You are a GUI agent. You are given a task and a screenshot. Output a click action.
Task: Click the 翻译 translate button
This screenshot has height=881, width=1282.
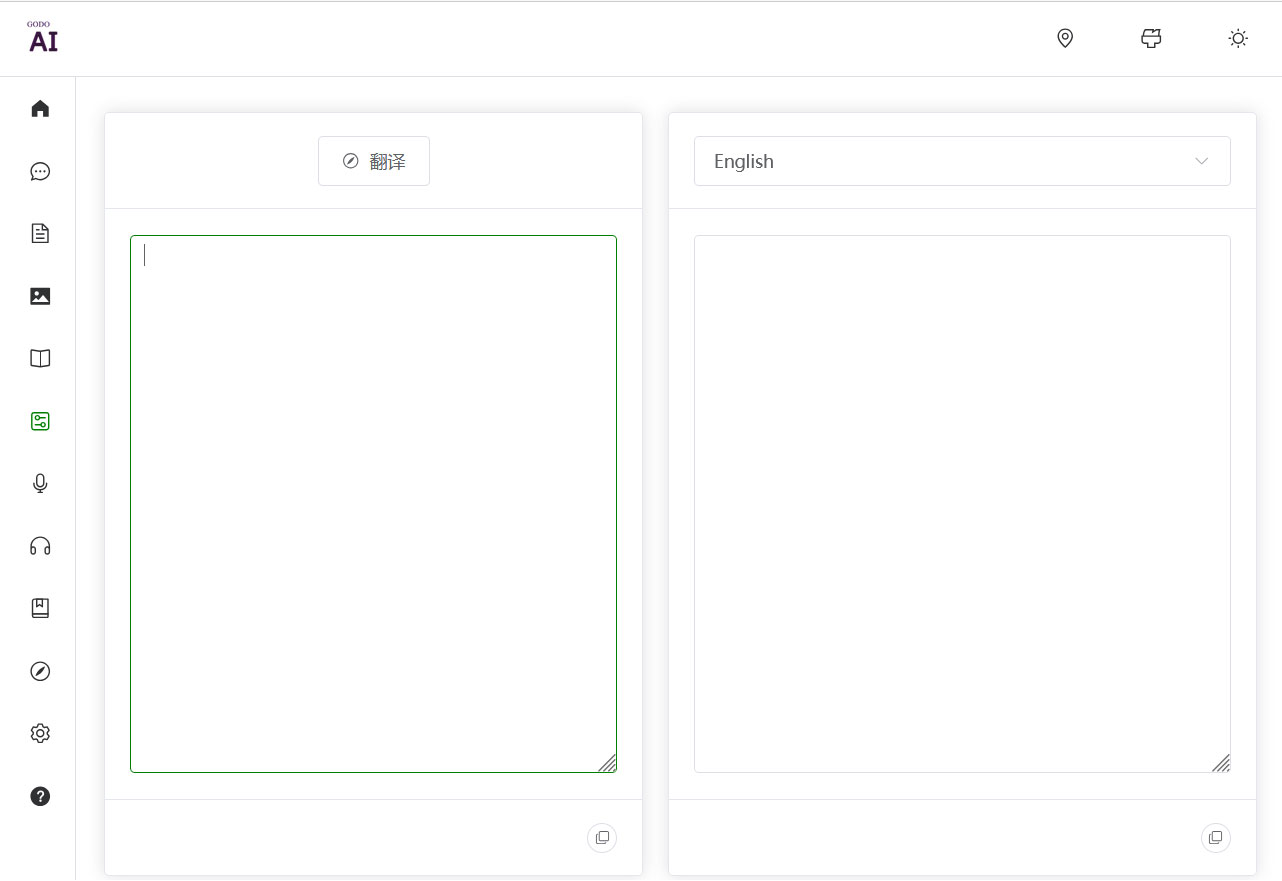tap(374, 161)
